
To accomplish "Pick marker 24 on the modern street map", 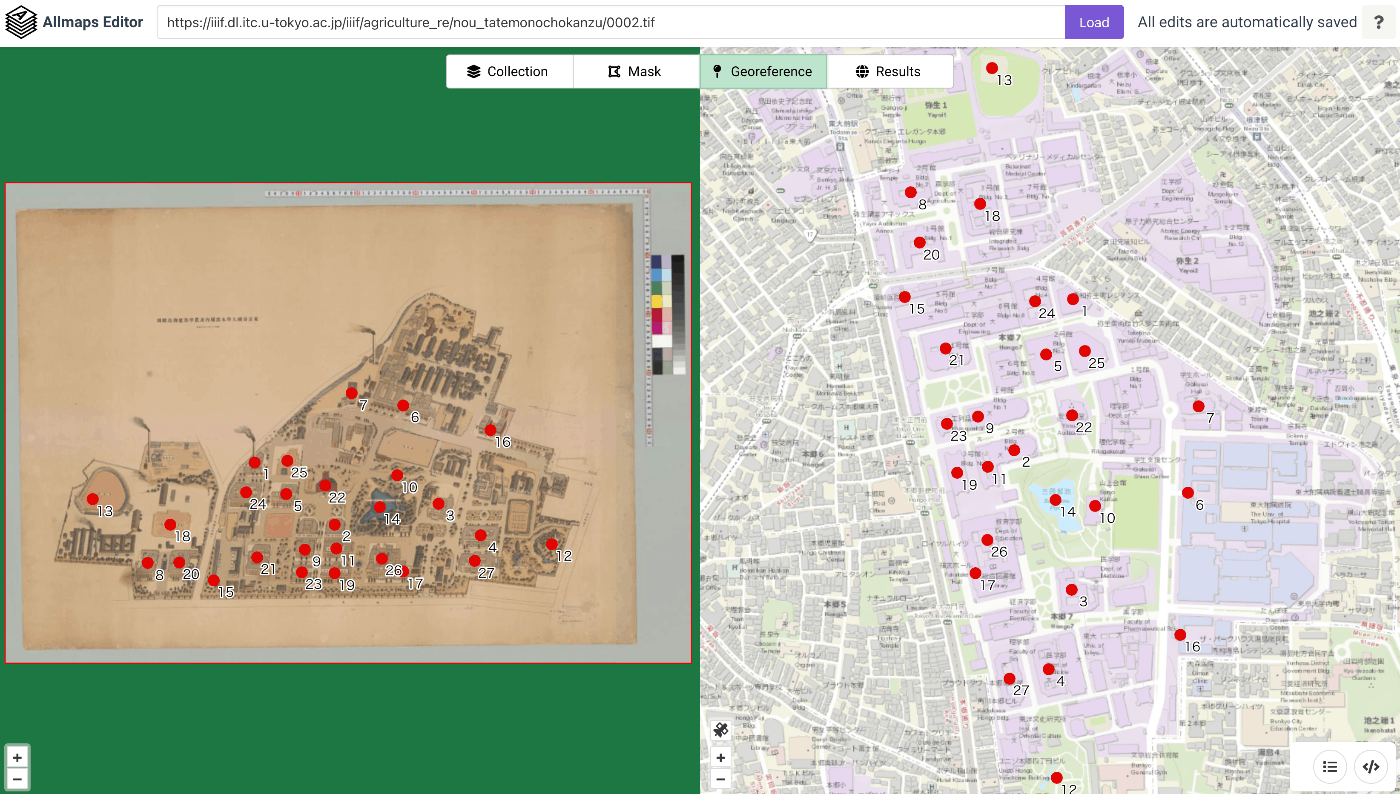I will coord(1035,301).
